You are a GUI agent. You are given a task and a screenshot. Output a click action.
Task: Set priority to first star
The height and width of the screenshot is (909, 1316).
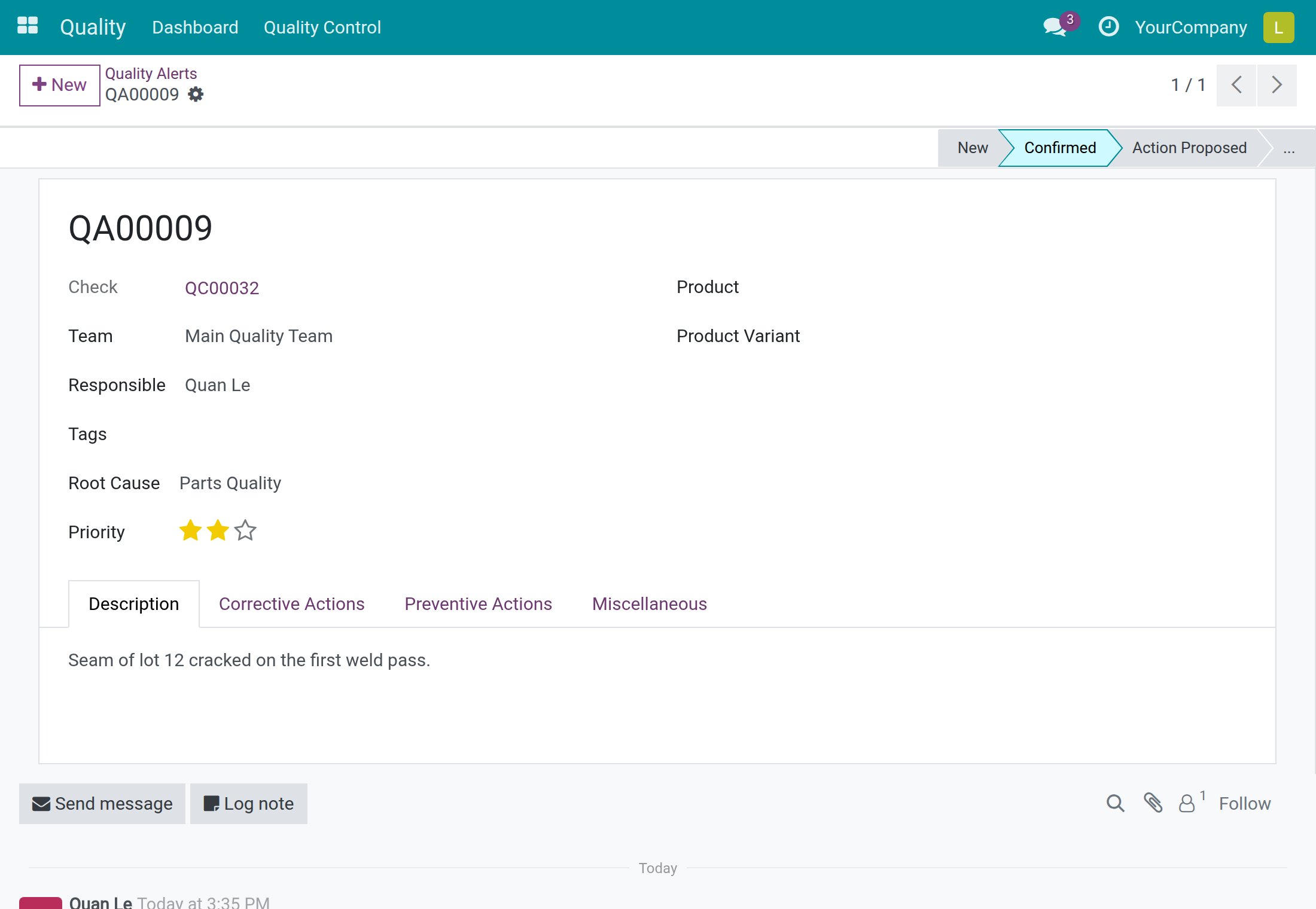190,530
